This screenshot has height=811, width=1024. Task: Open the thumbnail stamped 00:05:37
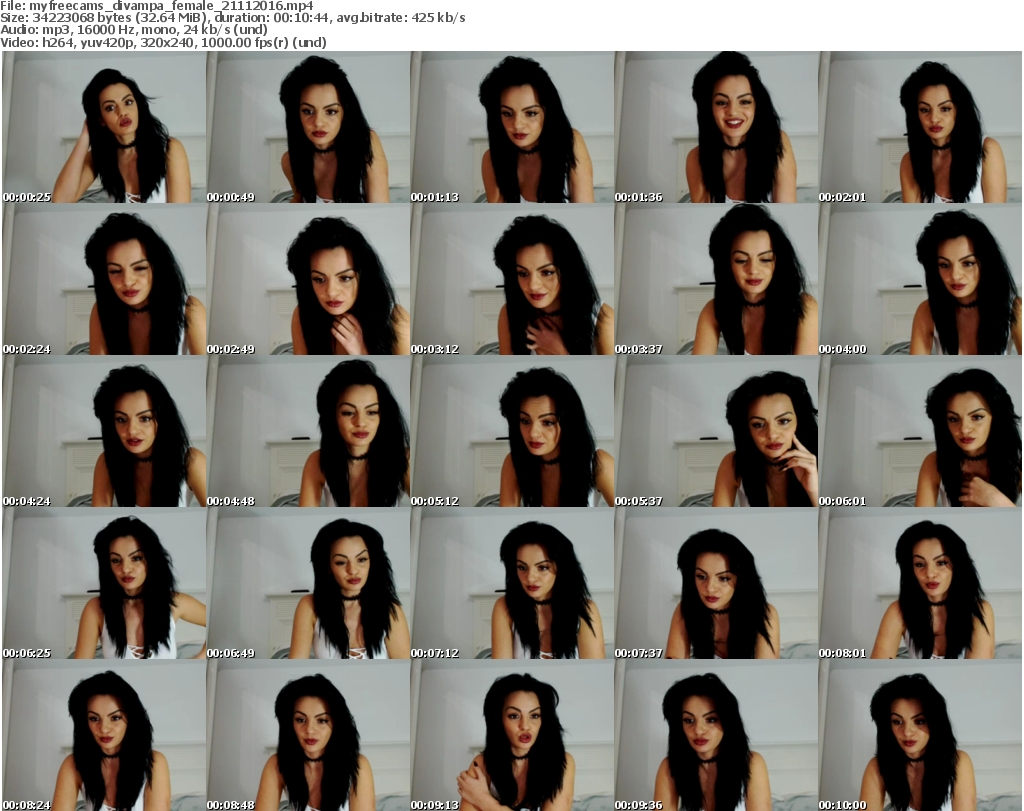[x=716, y=432]
